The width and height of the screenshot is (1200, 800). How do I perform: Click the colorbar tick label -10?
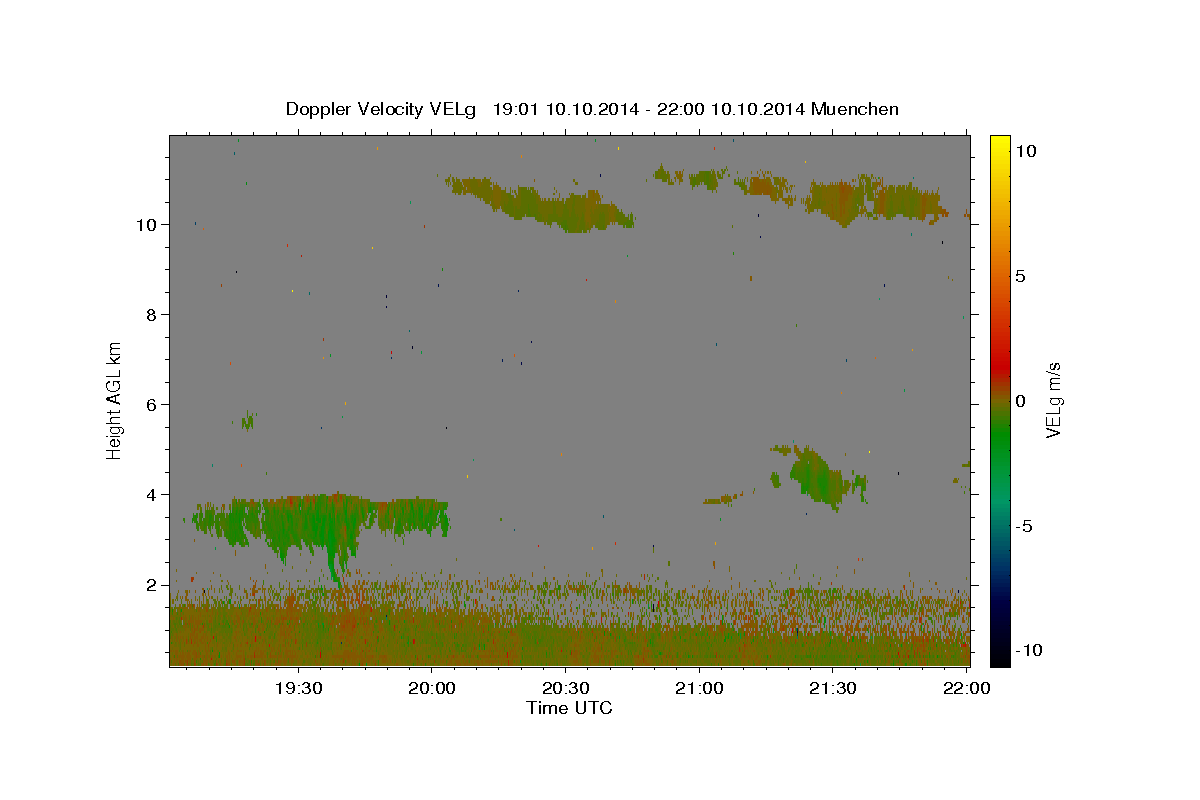pos(1029,651)
